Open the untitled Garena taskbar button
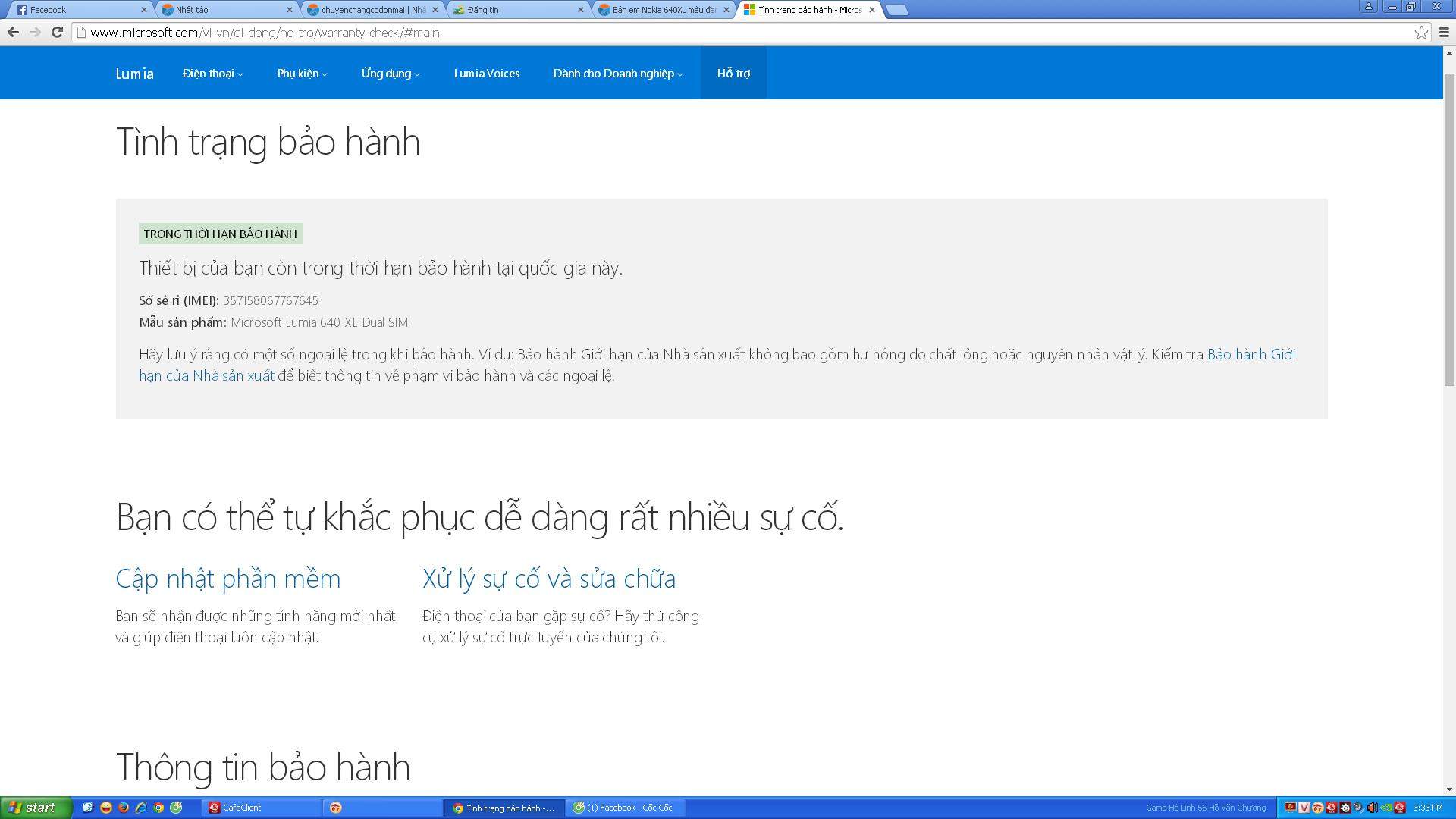This screenshot has height=819, width=1456. tap(383, 808)
